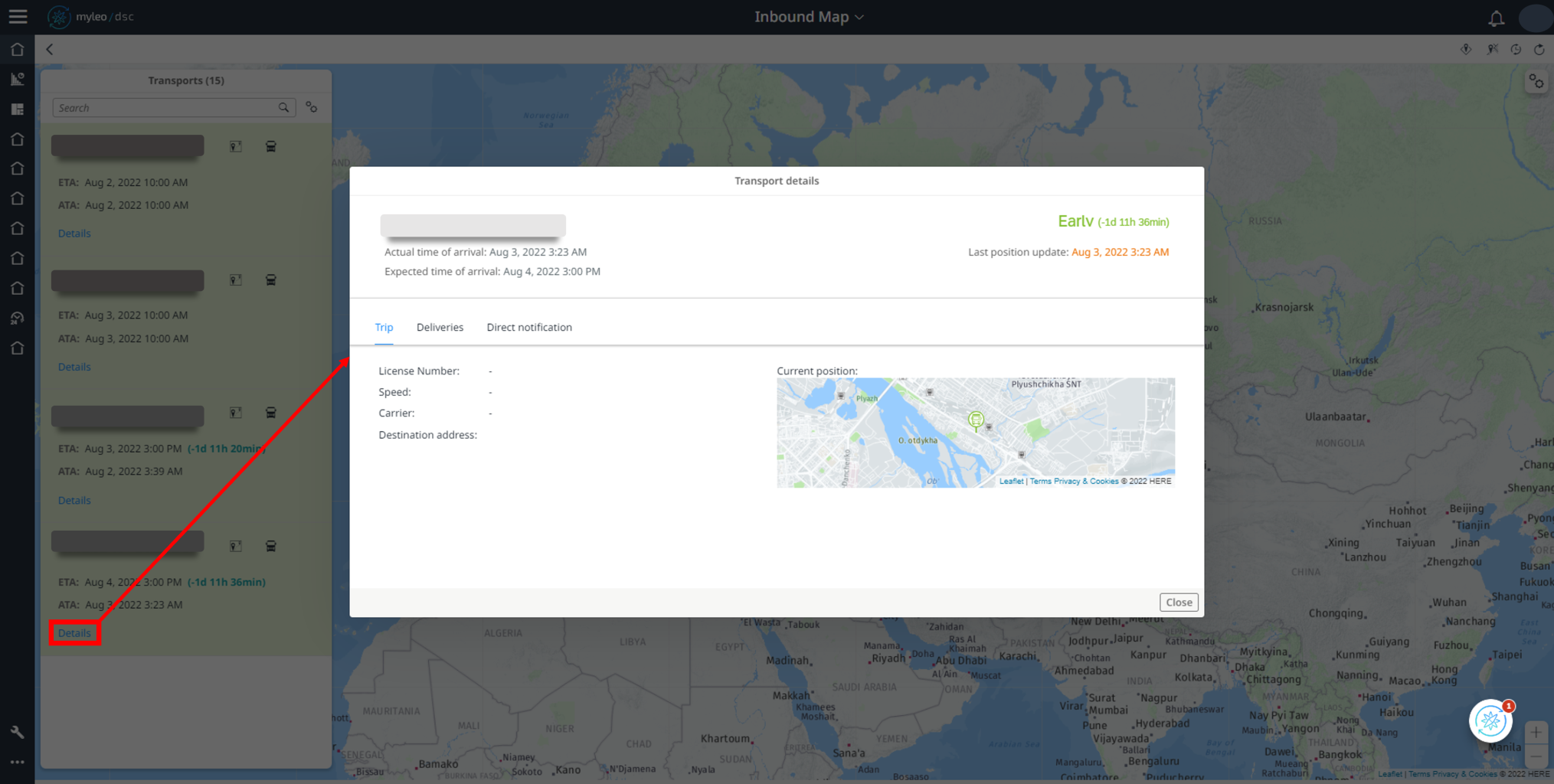
Task: Toggle the auto-refresh clock toolbar icon
Action: (x=1516, y=49)
